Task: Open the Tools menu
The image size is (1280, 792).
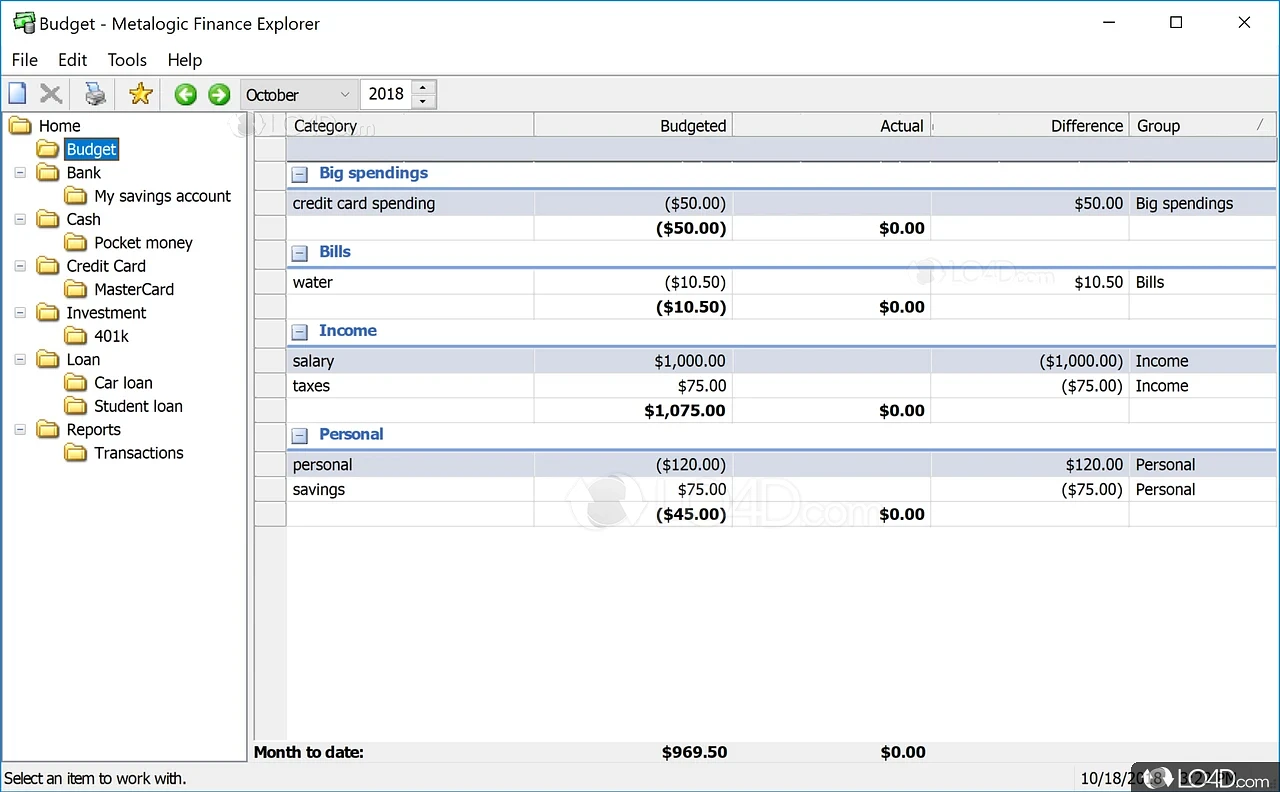Action: point(127,60)
